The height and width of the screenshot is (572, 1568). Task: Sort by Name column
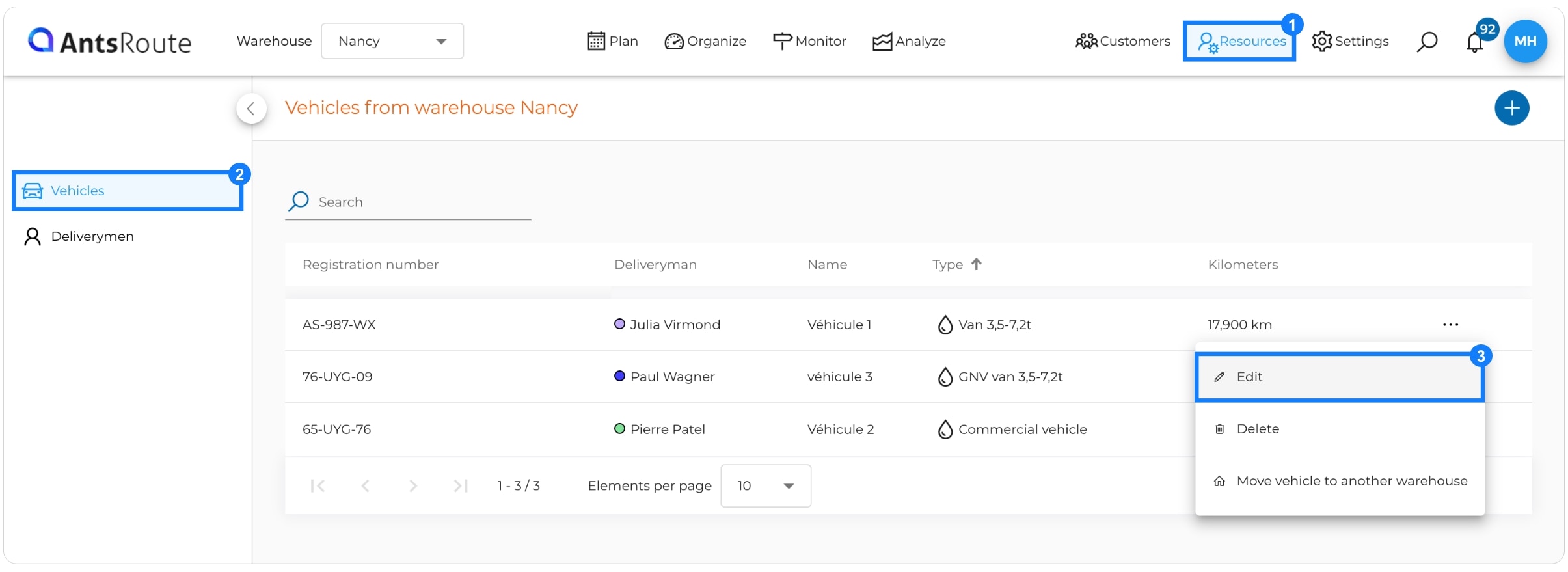[x=827, y=264]
